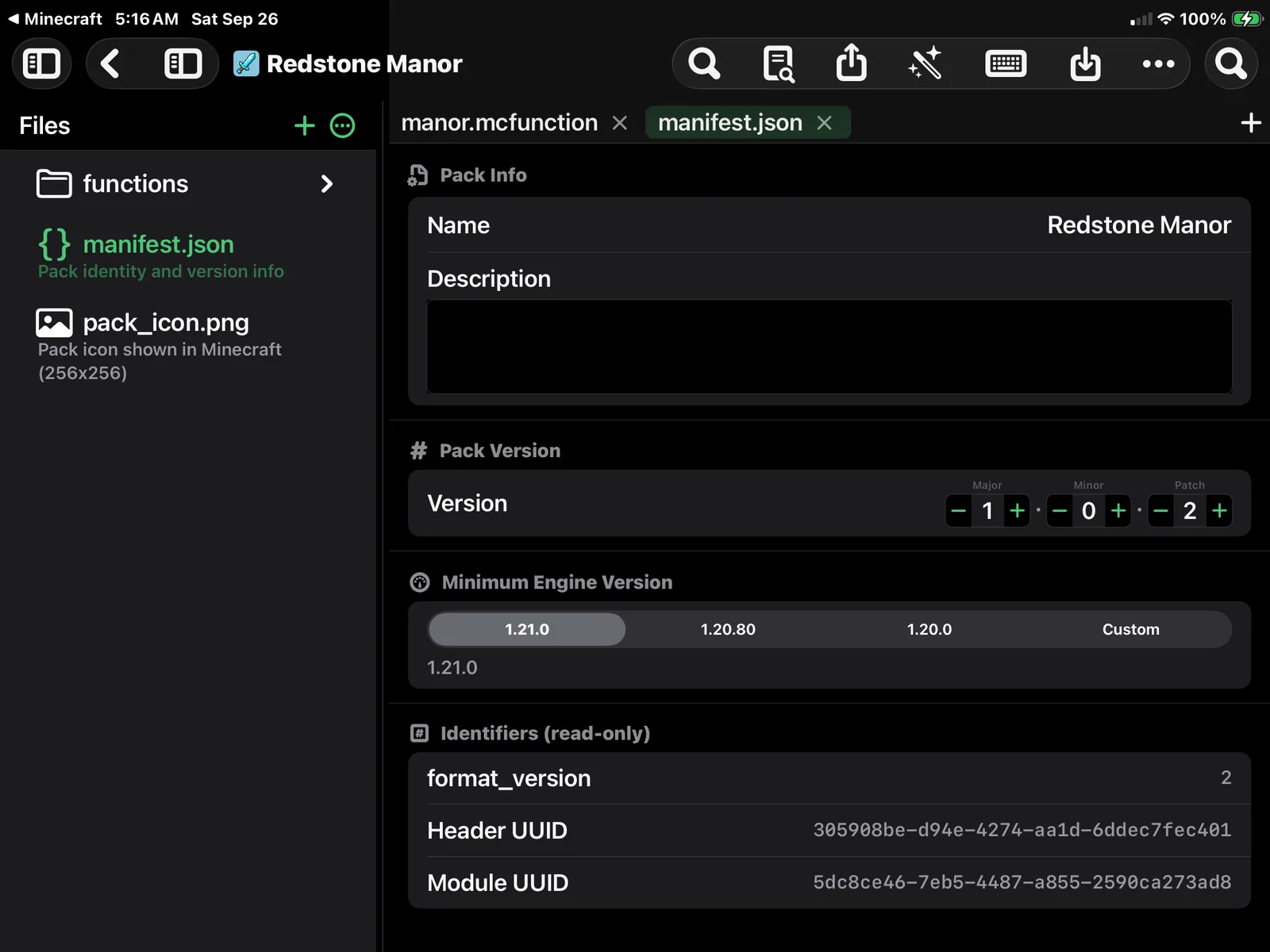The image size is (1270, 952).
Task: Increase the Major version number
Action: (1017, 511)
